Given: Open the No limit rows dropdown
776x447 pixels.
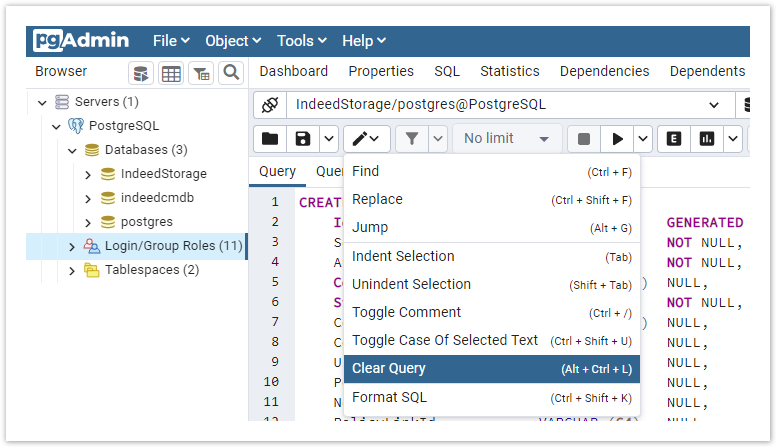Looking at the screenshot, I should [x=506, y=139].
